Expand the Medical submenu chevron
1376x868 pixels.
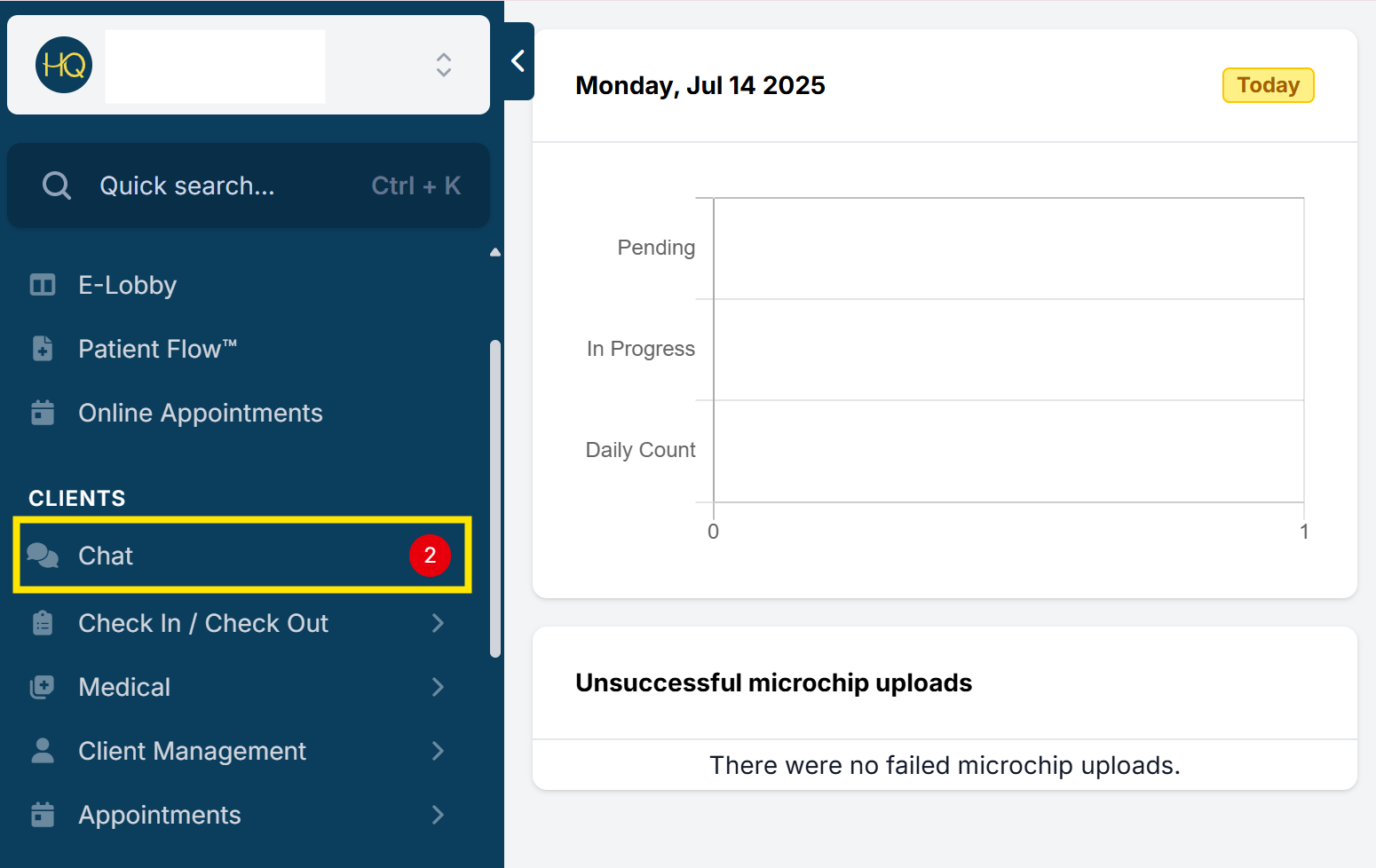click(x=438, y=687)
